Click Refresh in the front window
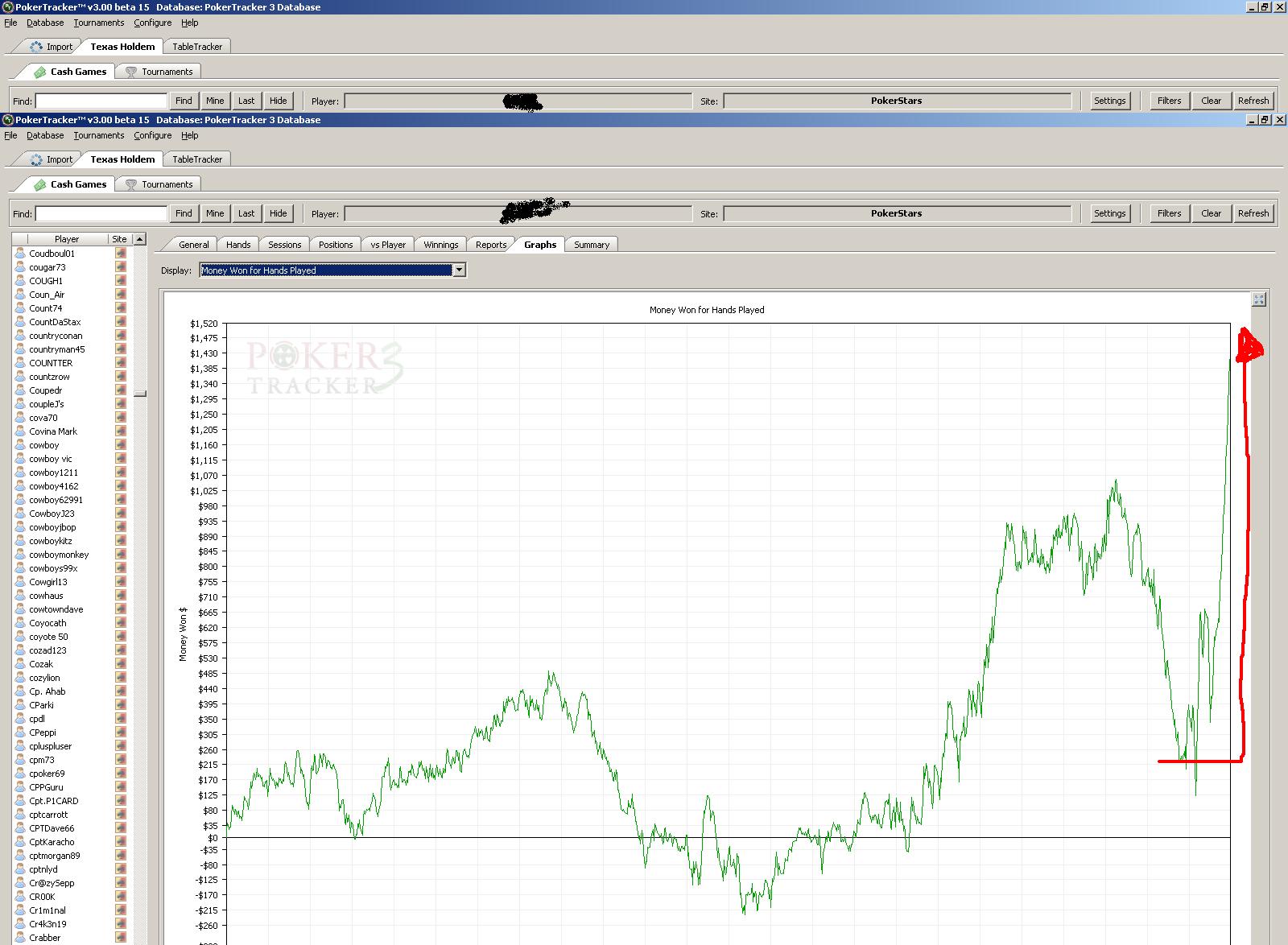This screenshot has height=945, width=1288. click(1253, 213)
